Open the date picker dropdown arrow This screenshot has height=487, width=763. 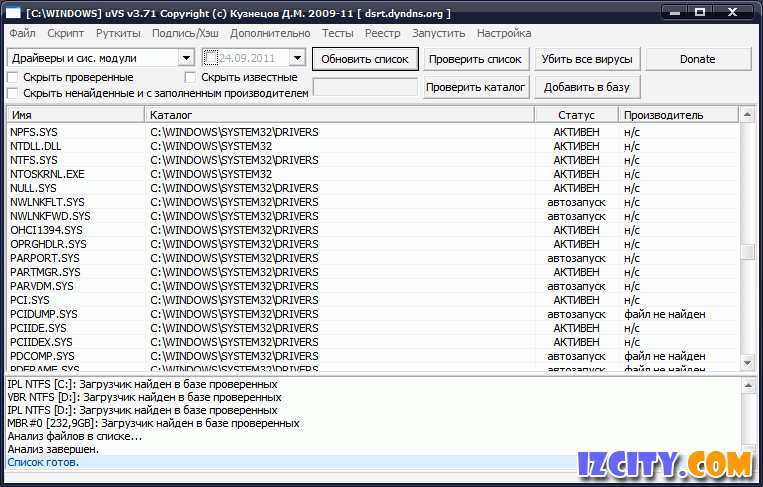tap(297, 58)
